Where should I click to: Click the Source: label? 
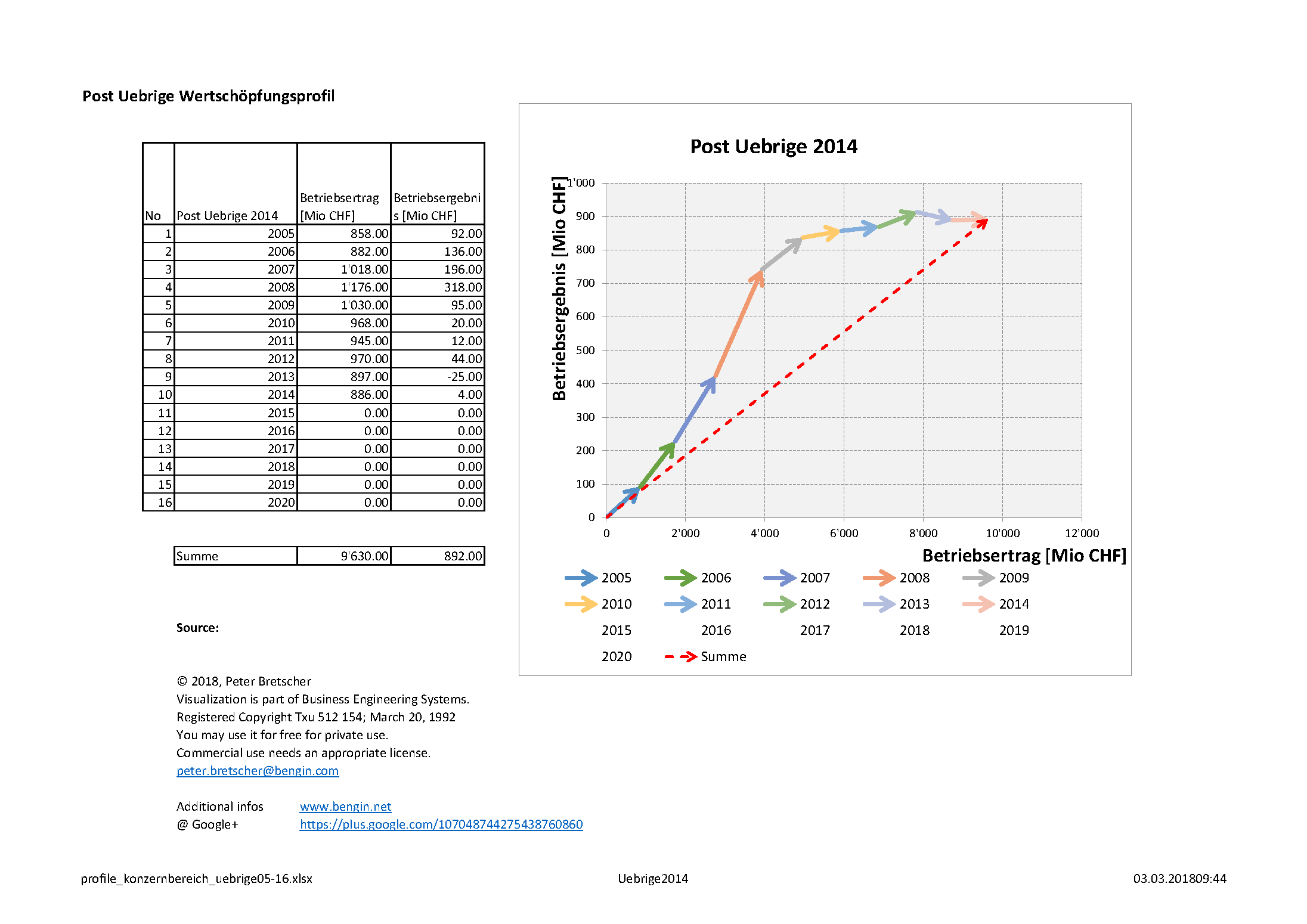[x=197, y=628]
